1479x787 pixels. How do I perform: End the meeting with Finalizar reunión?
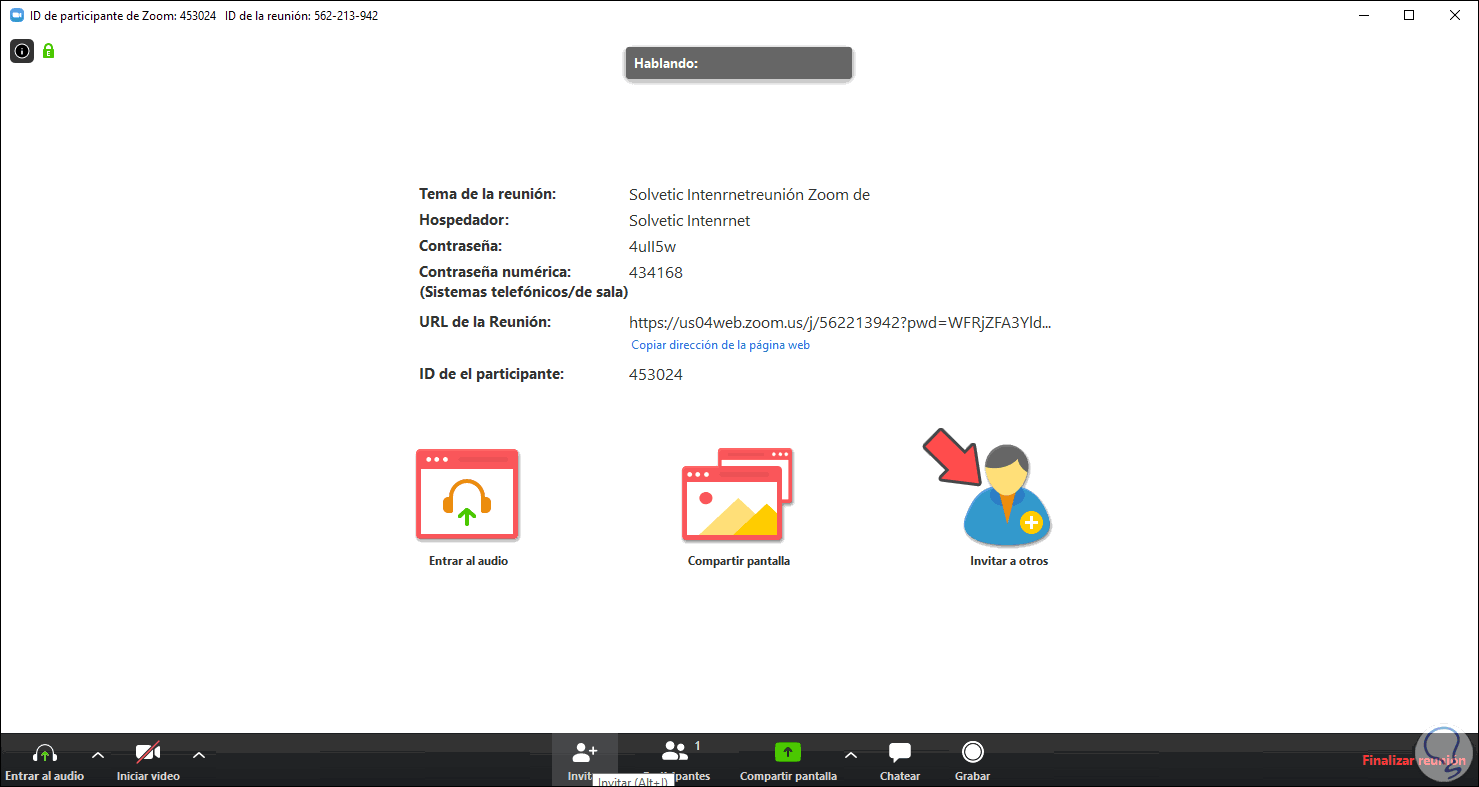pos(1414,761)
